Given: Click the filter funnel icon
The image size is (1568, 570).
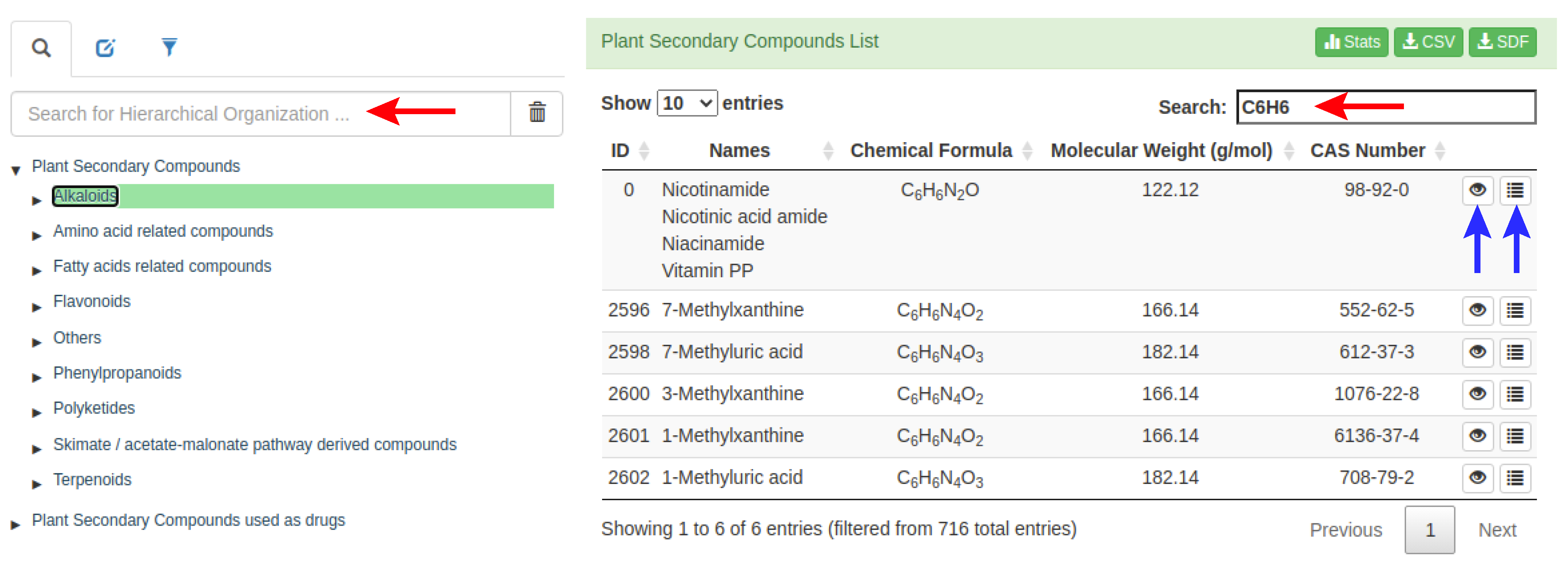Looking at the screenshot, I should [169, 47].
